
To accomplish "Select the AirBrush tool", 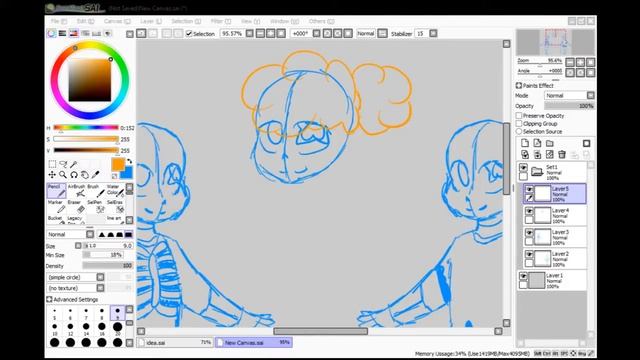I will tap(76, 191).
